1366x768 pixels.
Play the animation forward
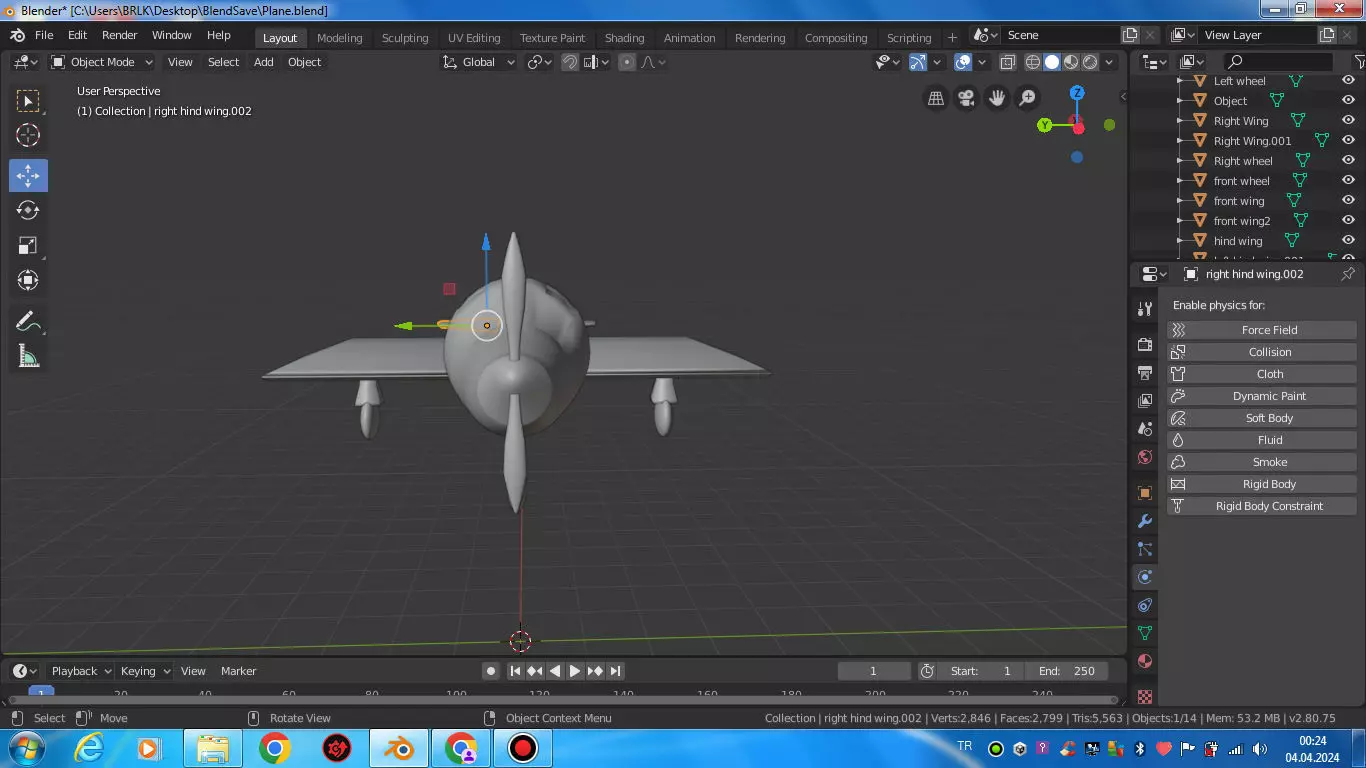575,671
